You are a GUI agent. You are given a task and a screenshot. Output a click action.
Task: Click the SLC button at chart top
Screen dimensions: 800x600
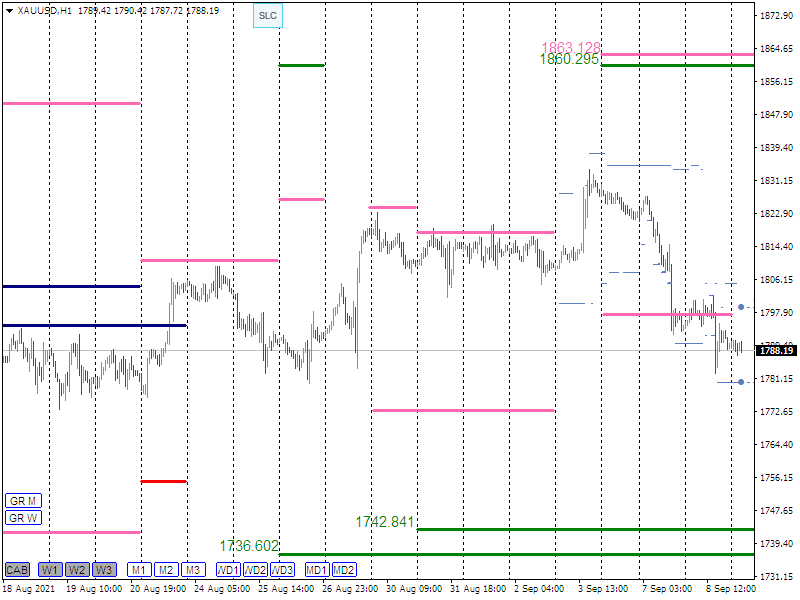click(x=267, y=16)
